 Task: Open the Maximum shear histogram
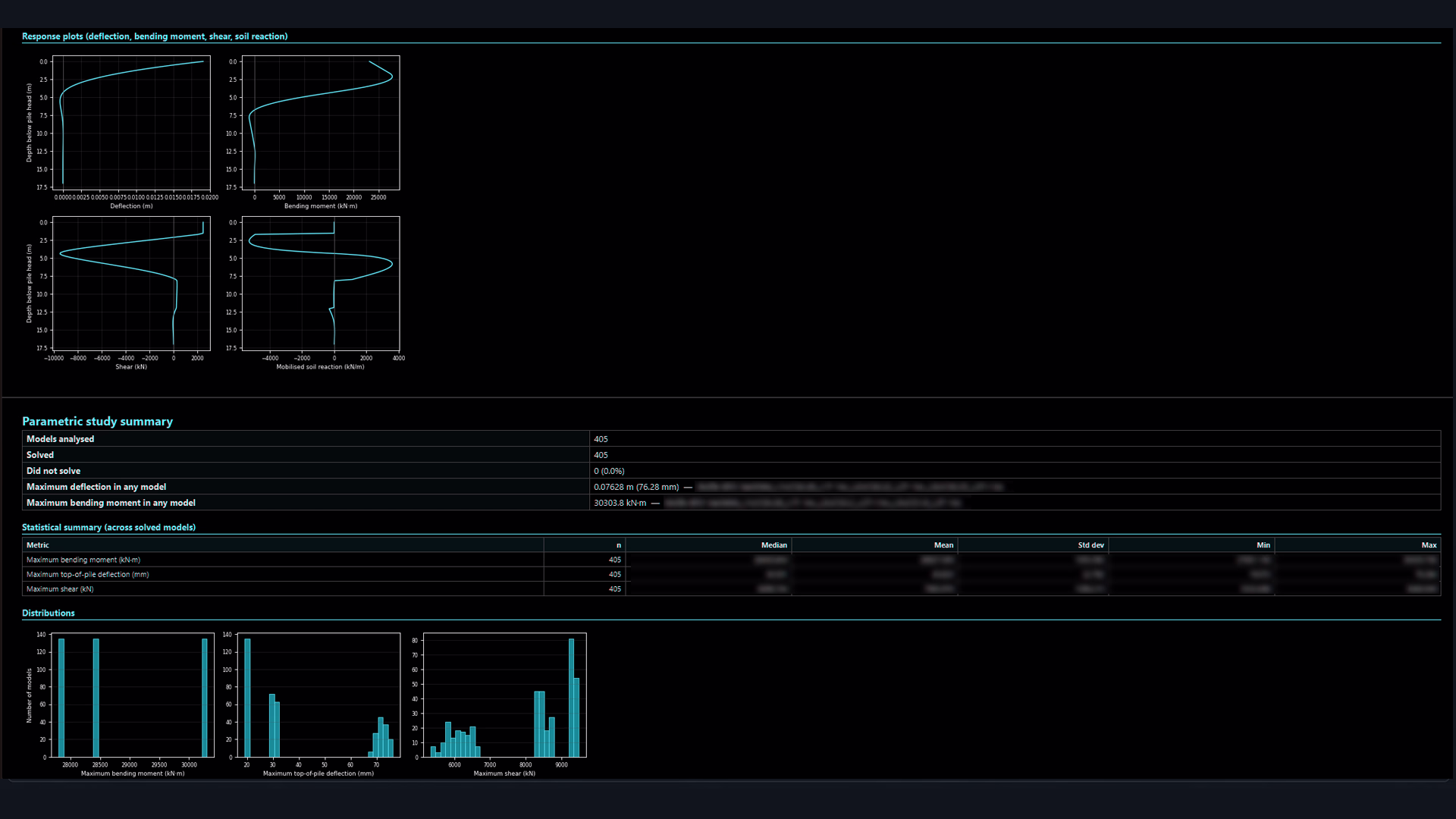(505, 695)
